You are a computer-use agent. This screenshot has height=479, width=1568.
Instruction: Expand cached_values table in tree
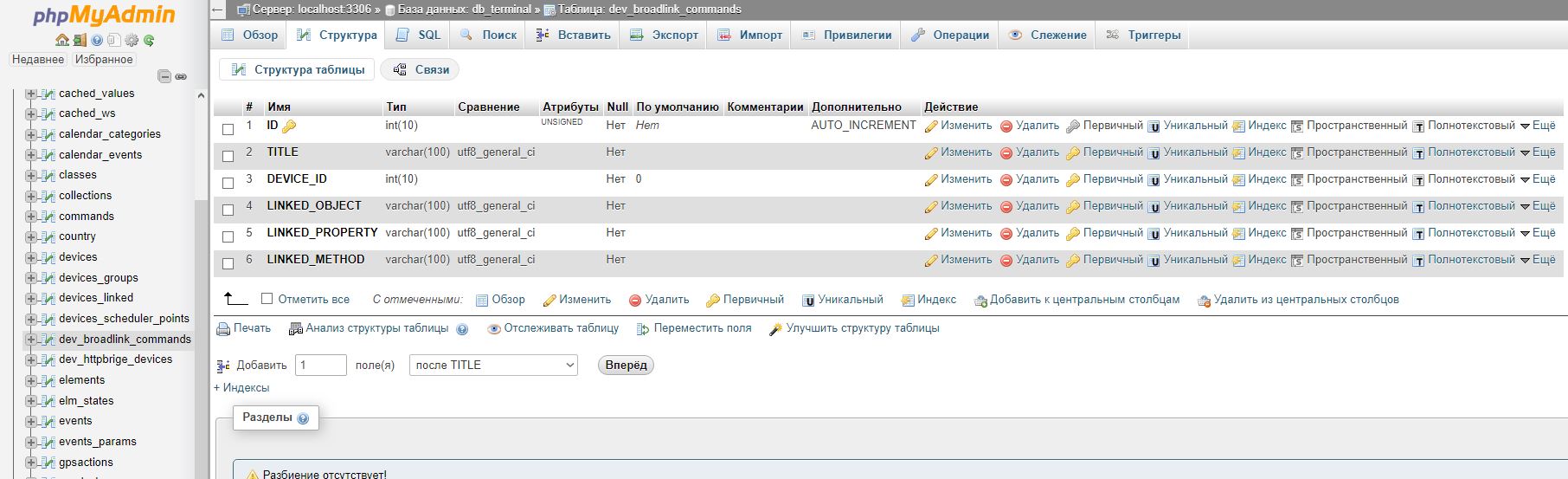(x=30, y=94)
